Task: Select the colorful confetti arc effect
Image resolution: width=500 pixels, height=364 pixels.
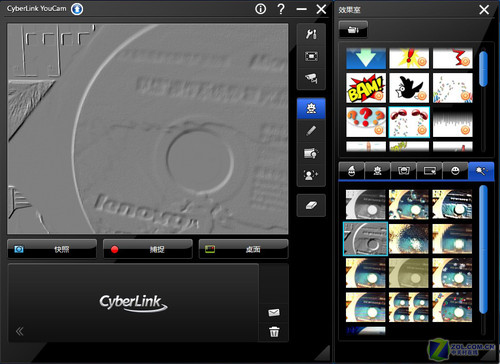Action: pyautogui.click(x=452, y=88)
